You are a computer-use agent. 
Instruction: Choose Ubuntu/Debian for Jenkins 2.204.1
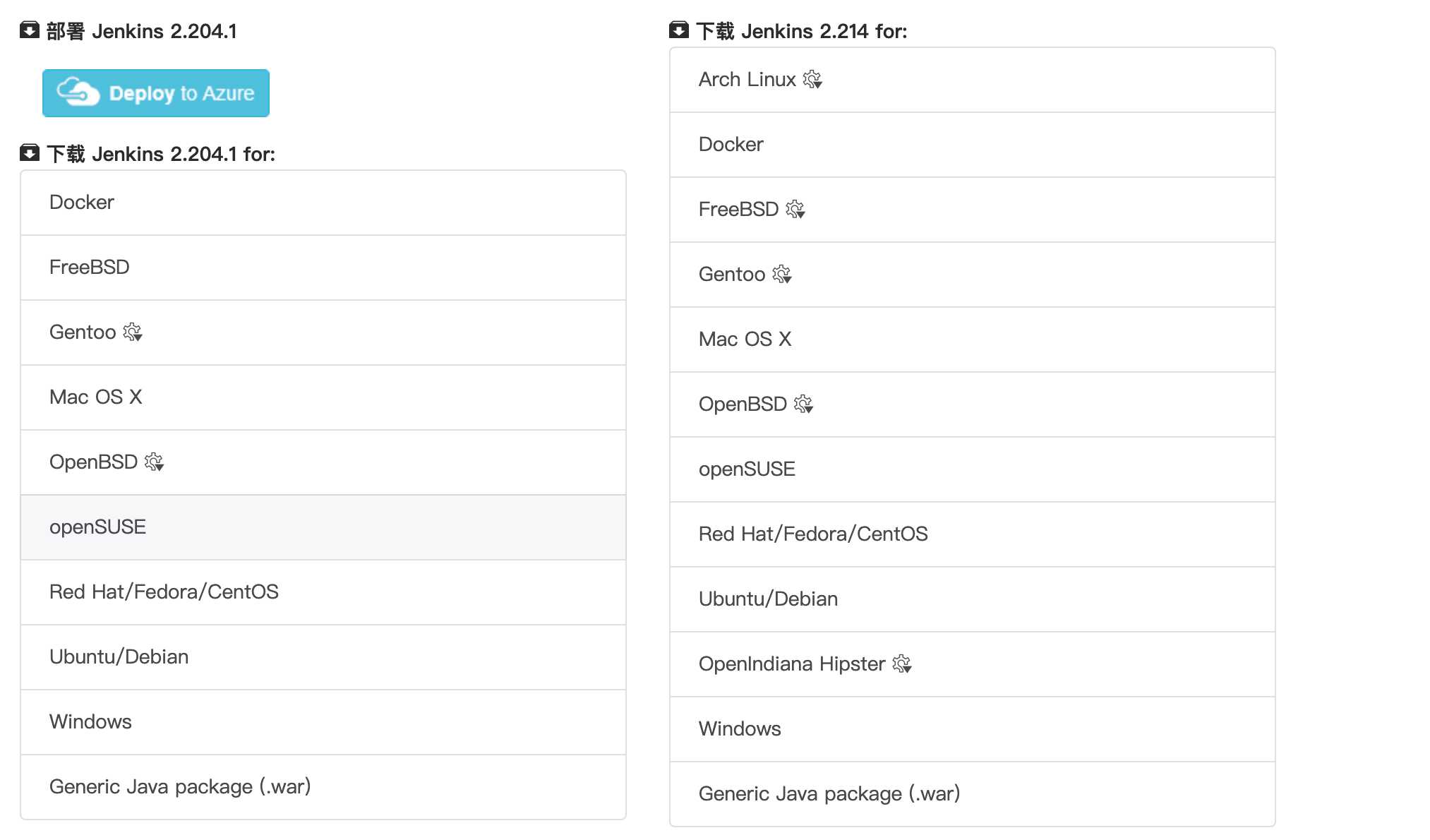pos(323,657)
